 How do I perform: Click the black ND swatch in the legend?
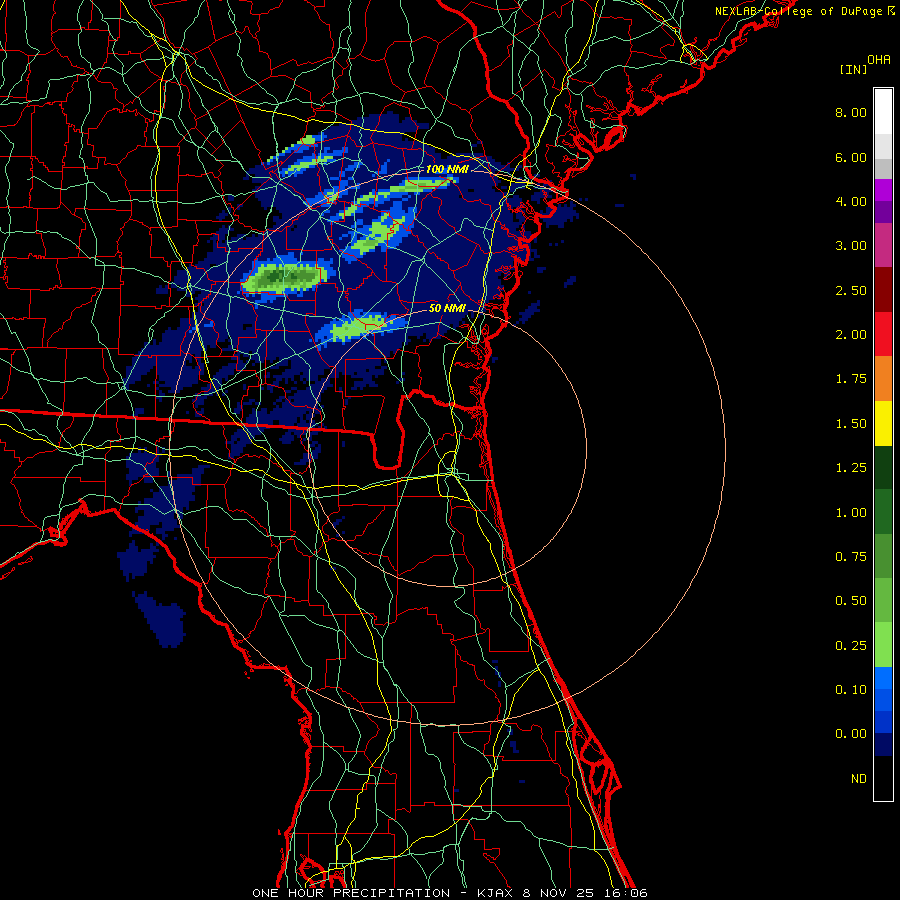883,778
